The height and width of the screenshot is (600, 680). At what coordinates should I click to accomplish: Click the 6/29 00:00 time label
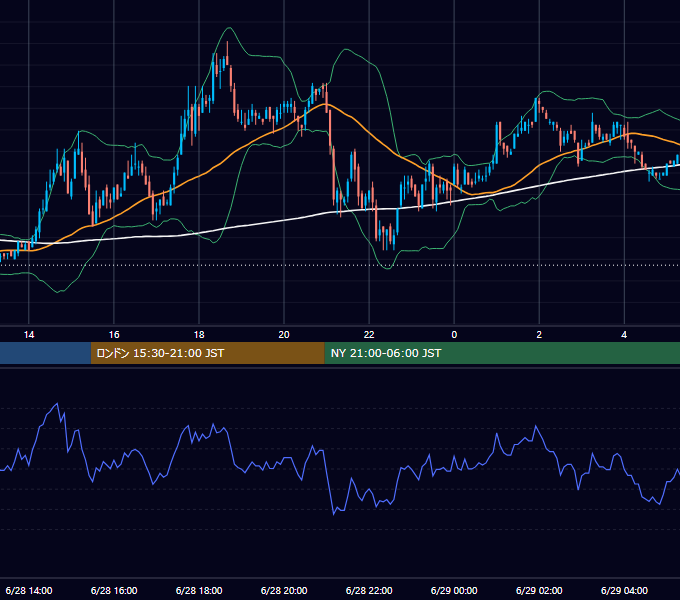[454, 590]
